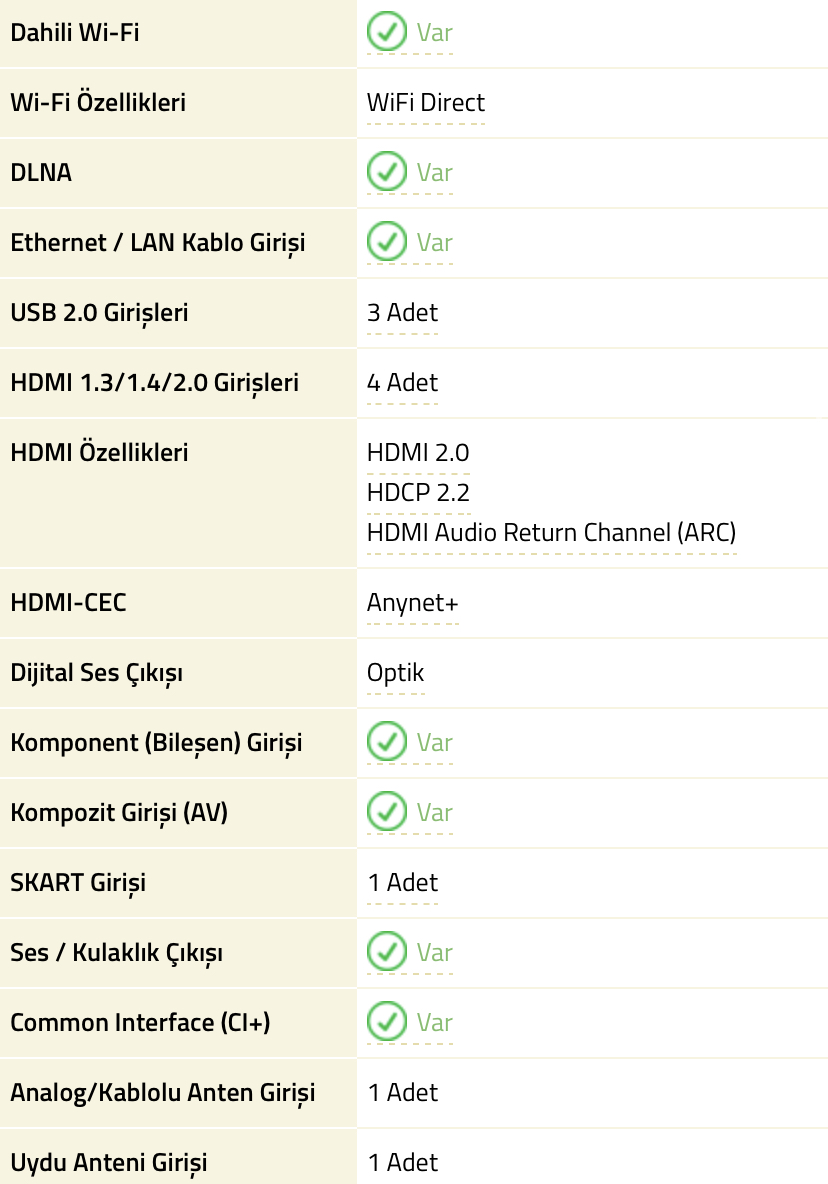Image resolution: width=828 pixels, height=1184 pixels.
Task: Click the green checkmark icon in DLNA row
Action: tap(386, 172)
